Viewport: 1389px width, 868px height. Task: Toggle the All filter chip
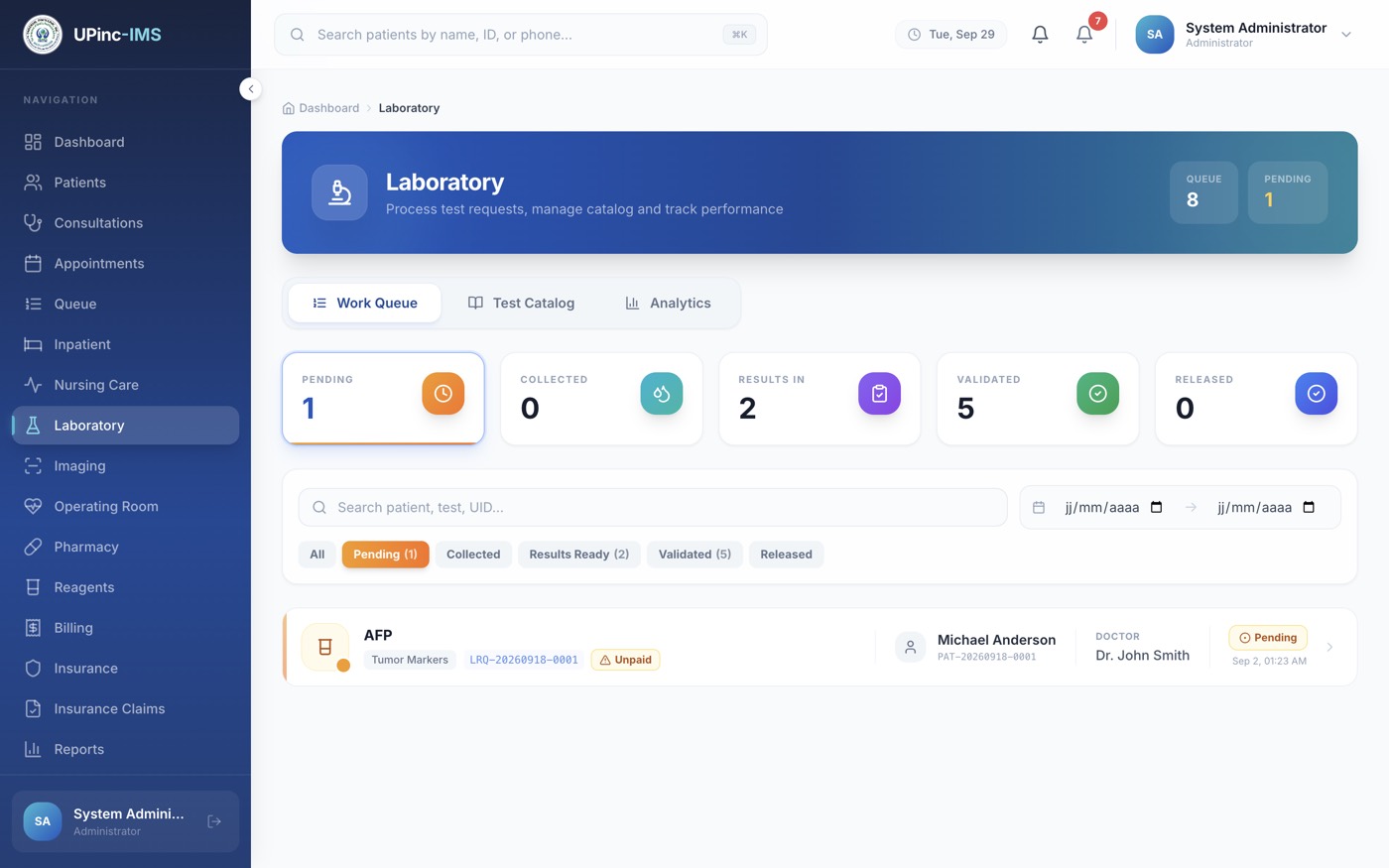(x=317, y=555)
